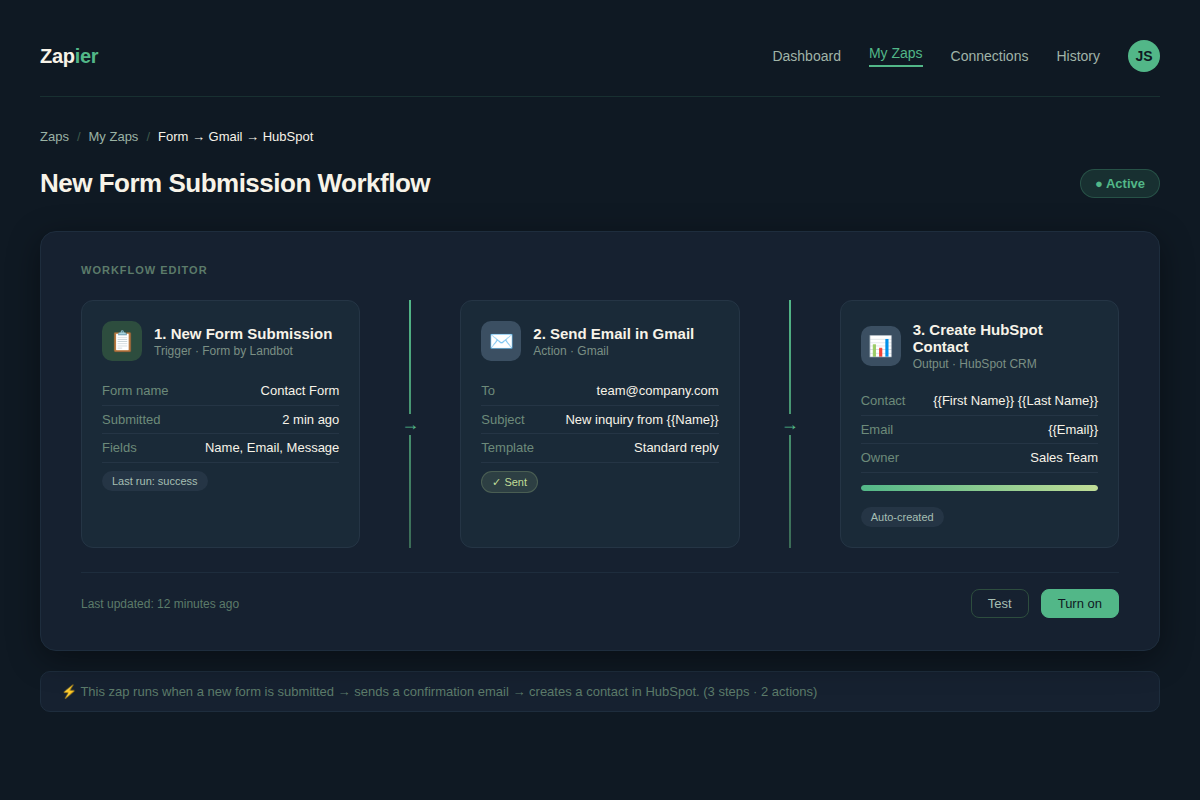Click the Owner label in HubSpot step
Image resolution: width=1200 pixels, height=800 pixels.
click(x=880, y=458)
